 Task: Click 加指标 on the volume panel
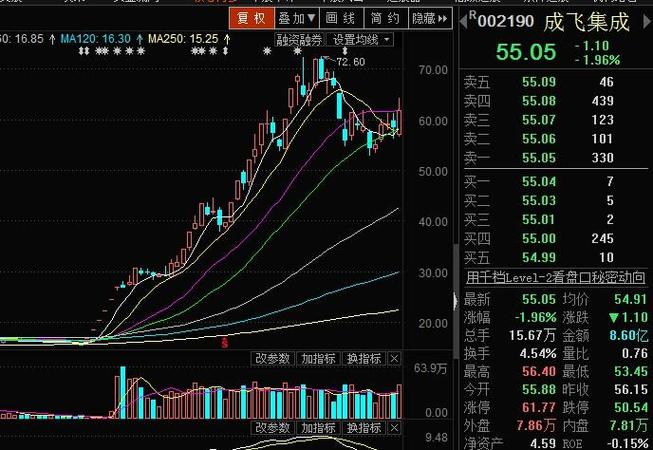[318, 358]
